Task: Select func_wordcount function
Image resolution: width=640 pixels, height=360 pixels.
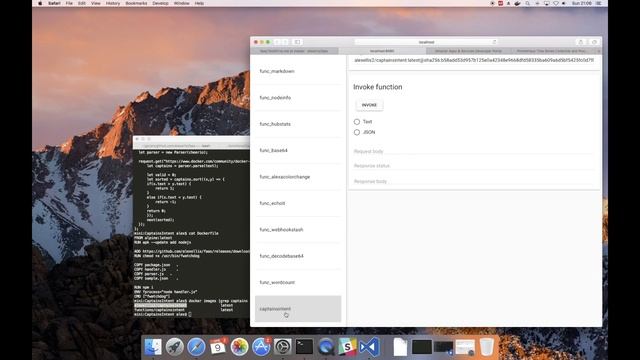Action: point(298,282)
